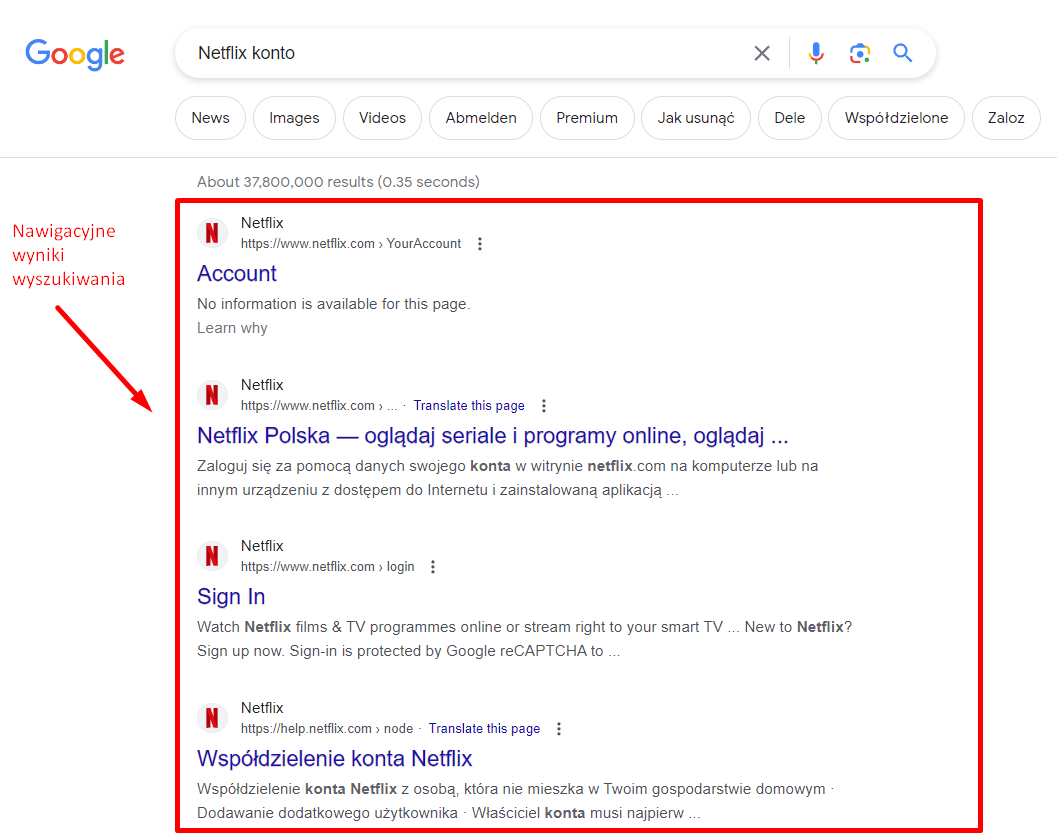
Task: Click the Google logo
Action: pyautogui.click(x=75, y=53)
